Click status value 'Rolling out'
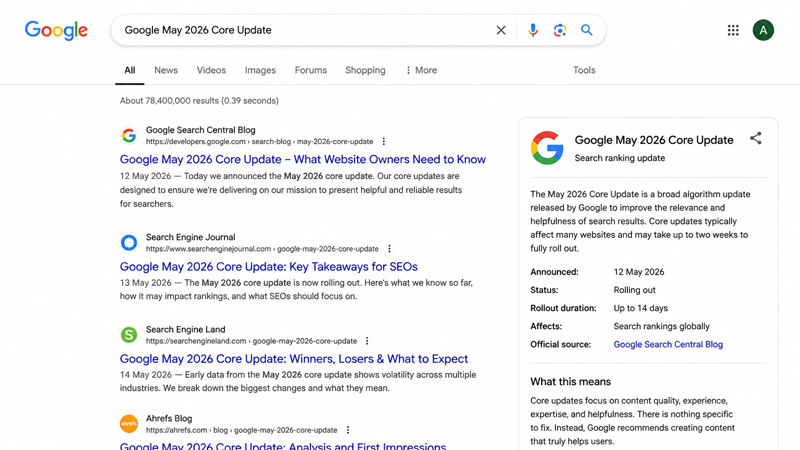 point(634,290)
